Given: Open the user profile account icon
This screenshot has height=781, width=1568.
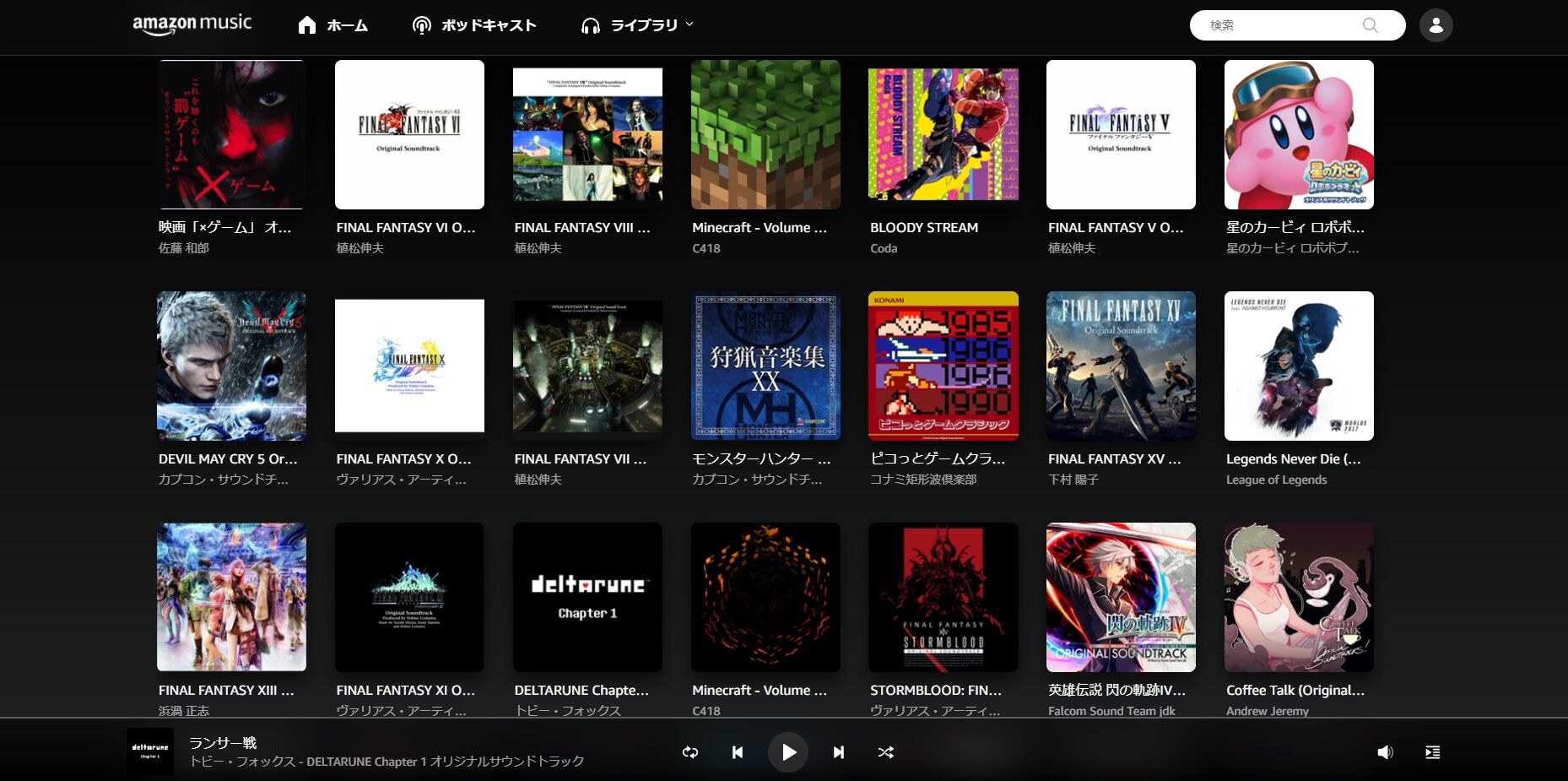Looking at the screenshot, I should [1436, 25].
